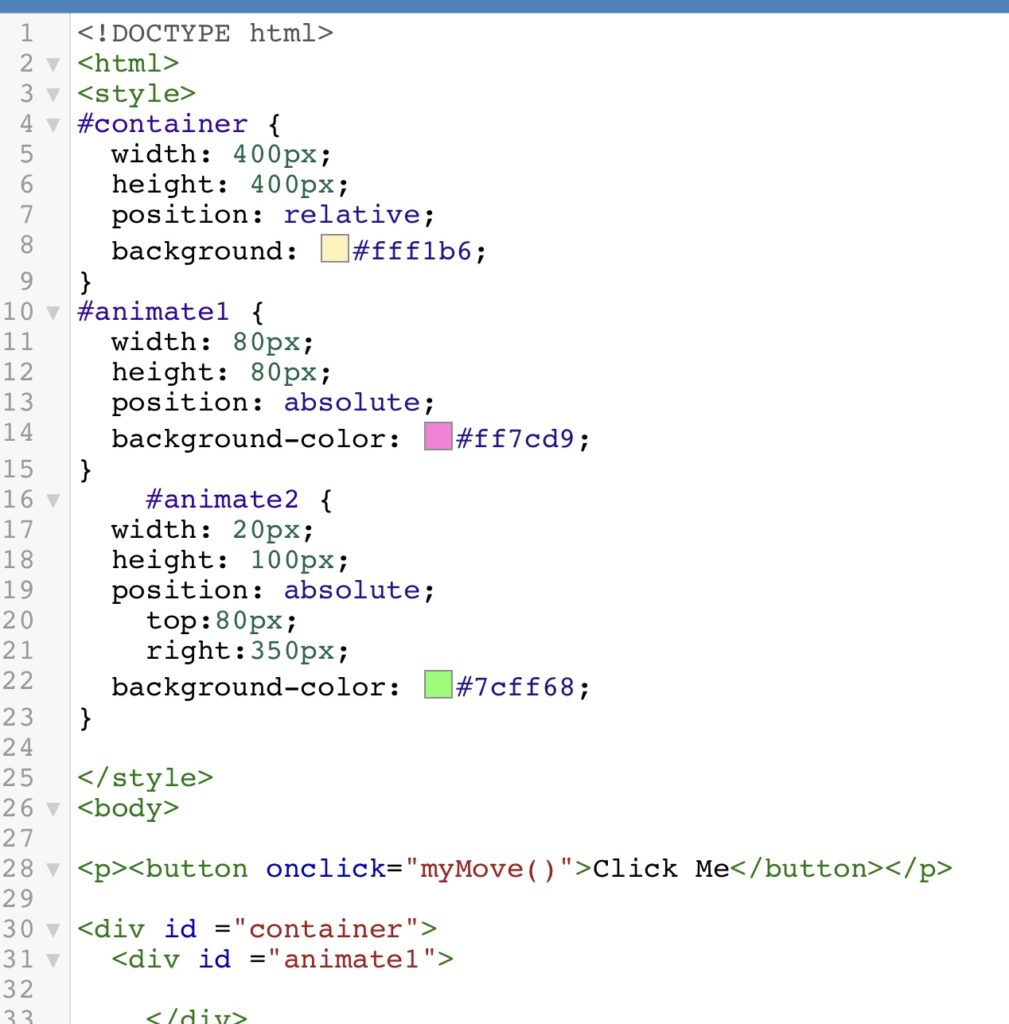The height and width of the screenshot is (1024, 1009).
Task: Click the closing </style> tag
Action: pyautogui.click(x=145, y=778)
